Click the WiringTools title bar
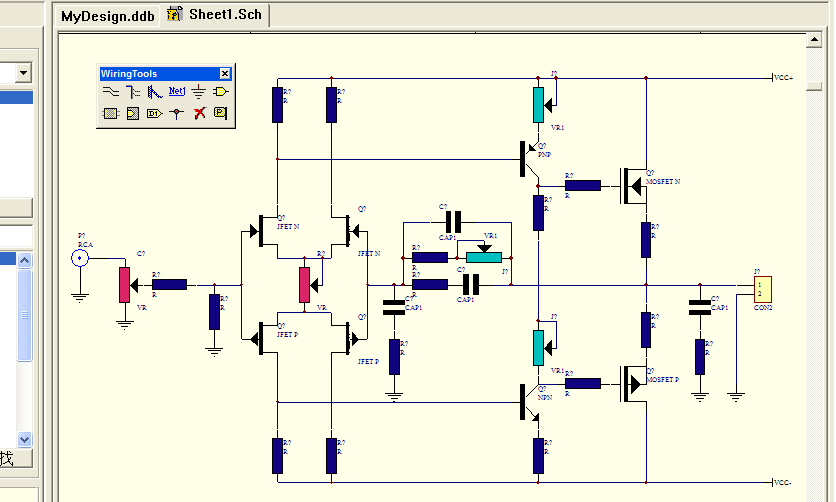The image size is (836, 502). pyautogui.click(x=165, y=74)
